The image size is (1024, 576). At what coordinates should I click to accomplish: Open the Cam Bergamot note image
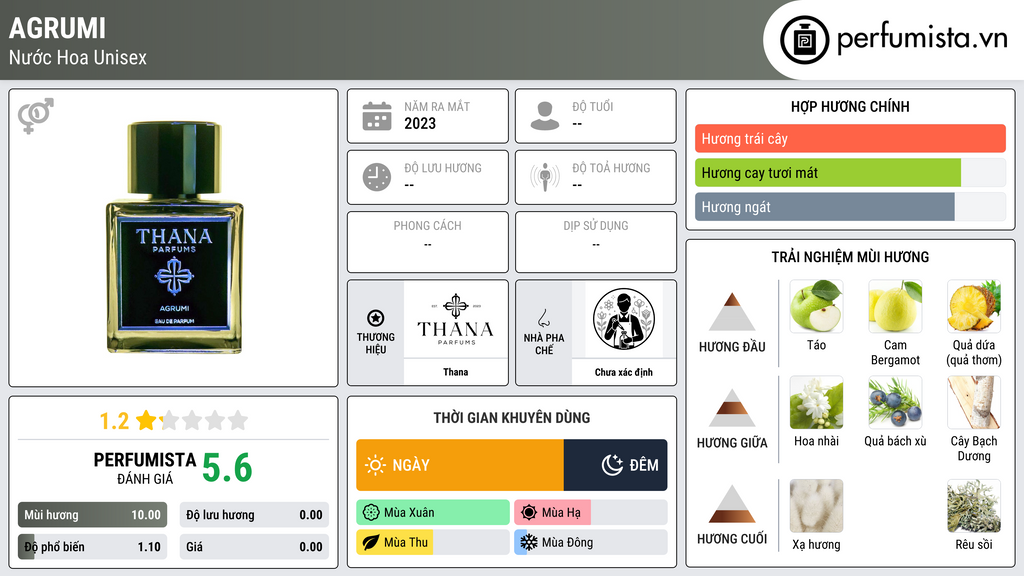[x=895, y=306]
